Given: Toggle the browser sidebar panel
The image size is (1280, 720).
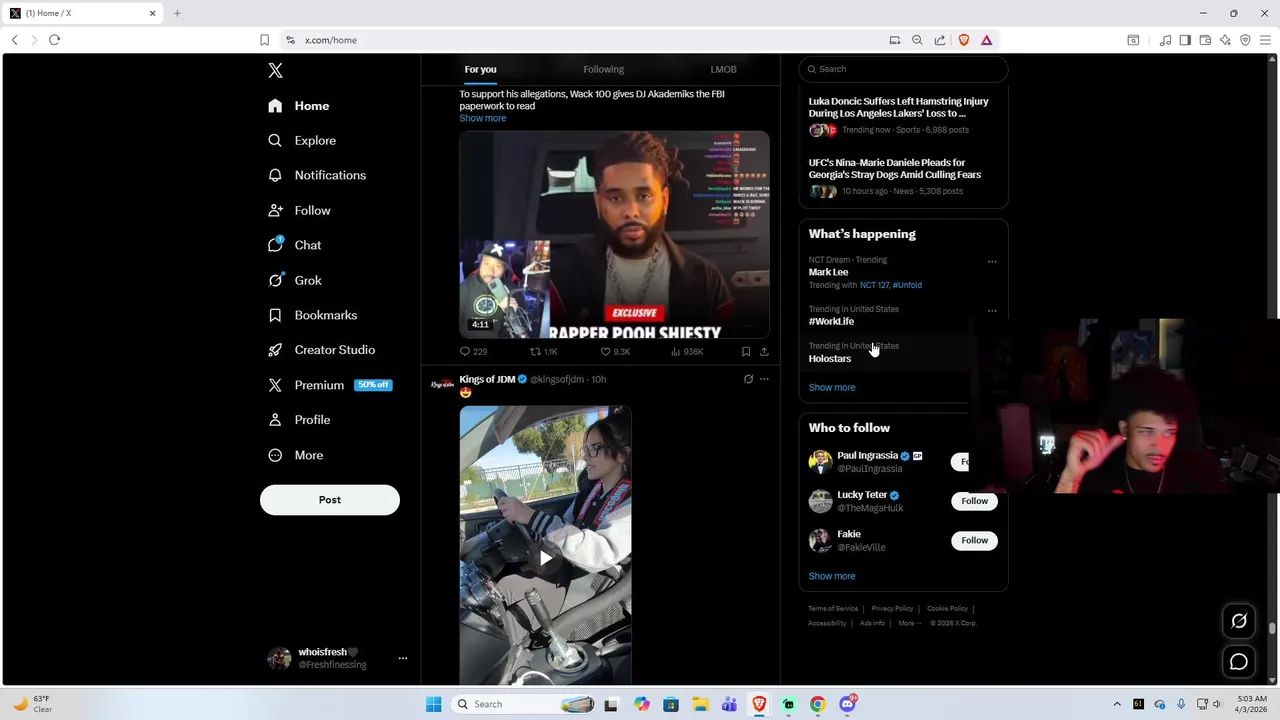Looking at the screenshot, I should tap(1185, 40).
